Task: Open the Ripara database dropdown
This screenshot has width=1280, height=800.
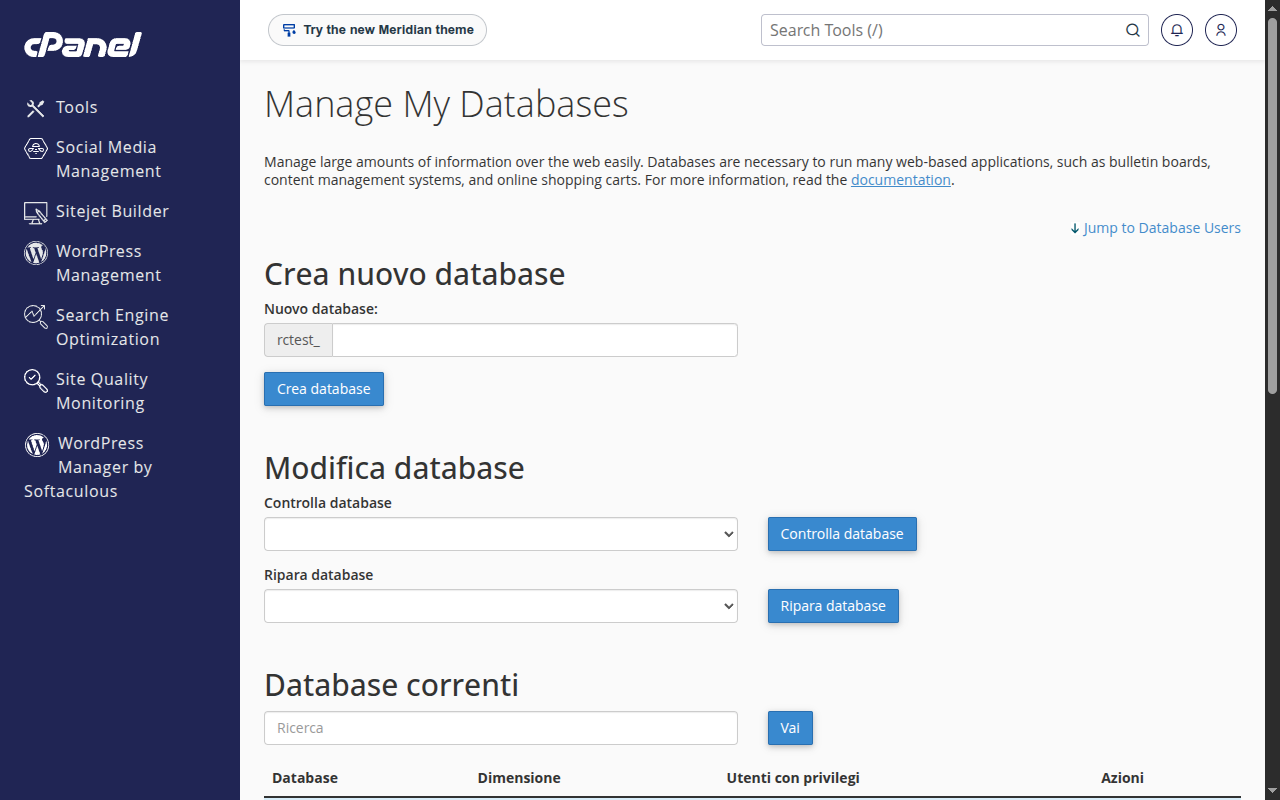Action: tap(501, 606)
